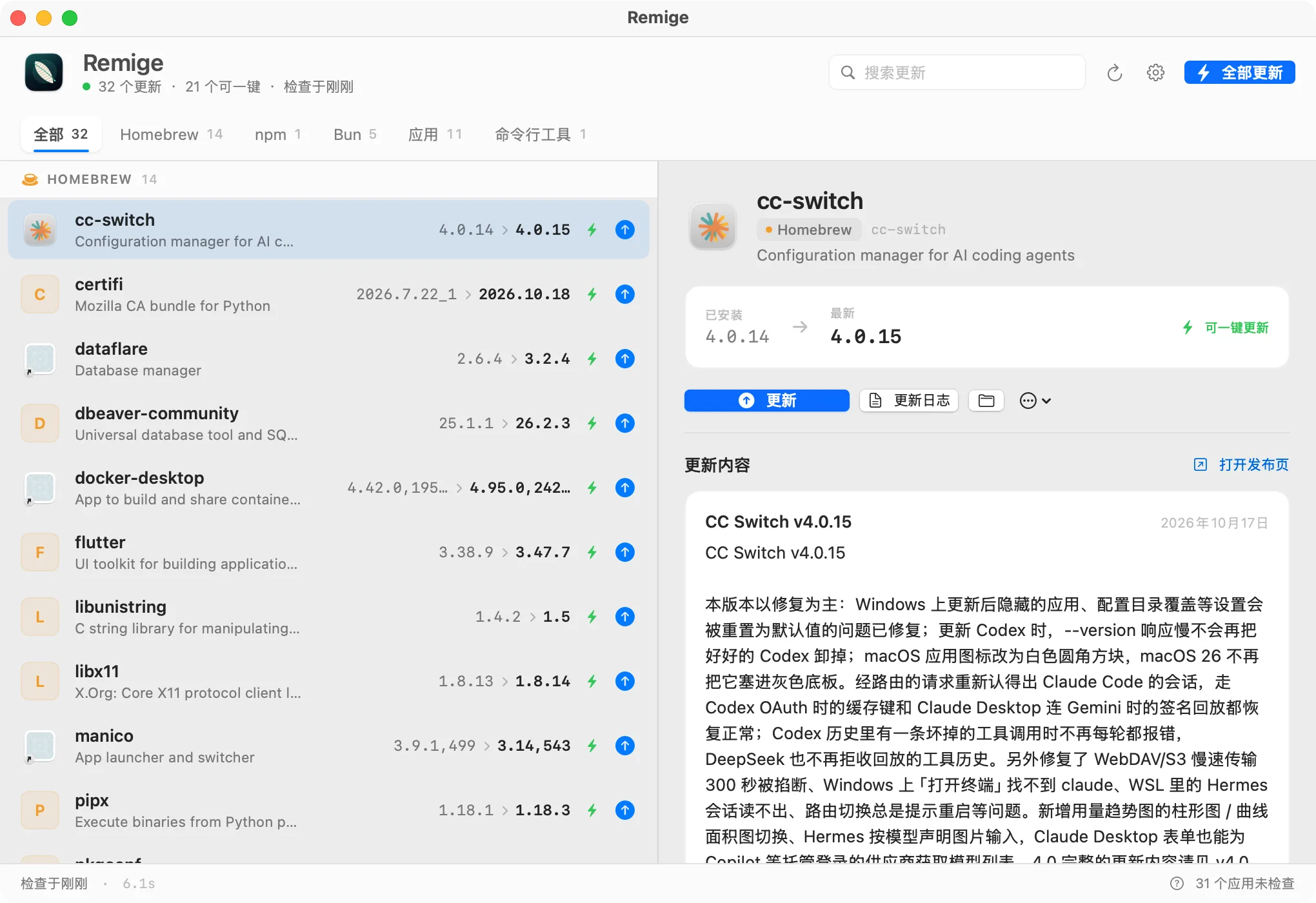The width and height of the screenshot is (1316, 903).
Task: Click the cc-switch app icon in detail header
Action: click(713, 227)
